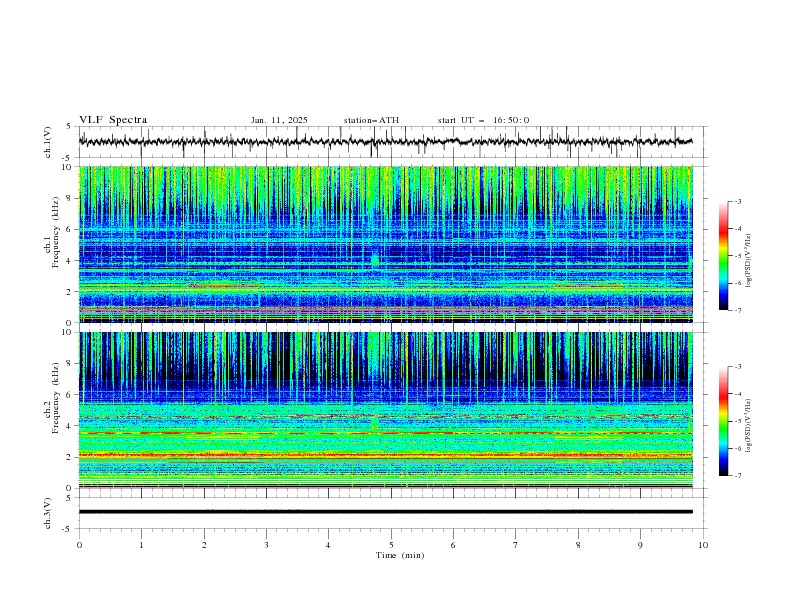The width and height of the screenshot is (792, 612).
Task: Click the '-3' label on upper color bar
Action: 737,201
